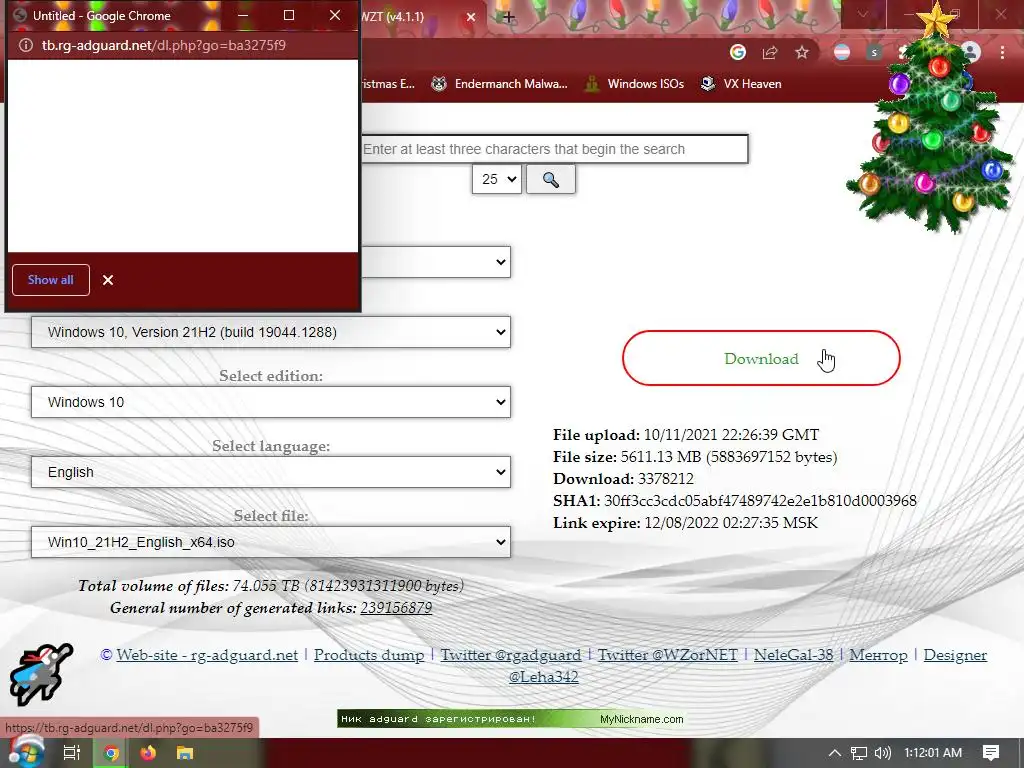Screen dimensions: 1024x768
Task: Open the notification center icon
Action: pos(991,753)
